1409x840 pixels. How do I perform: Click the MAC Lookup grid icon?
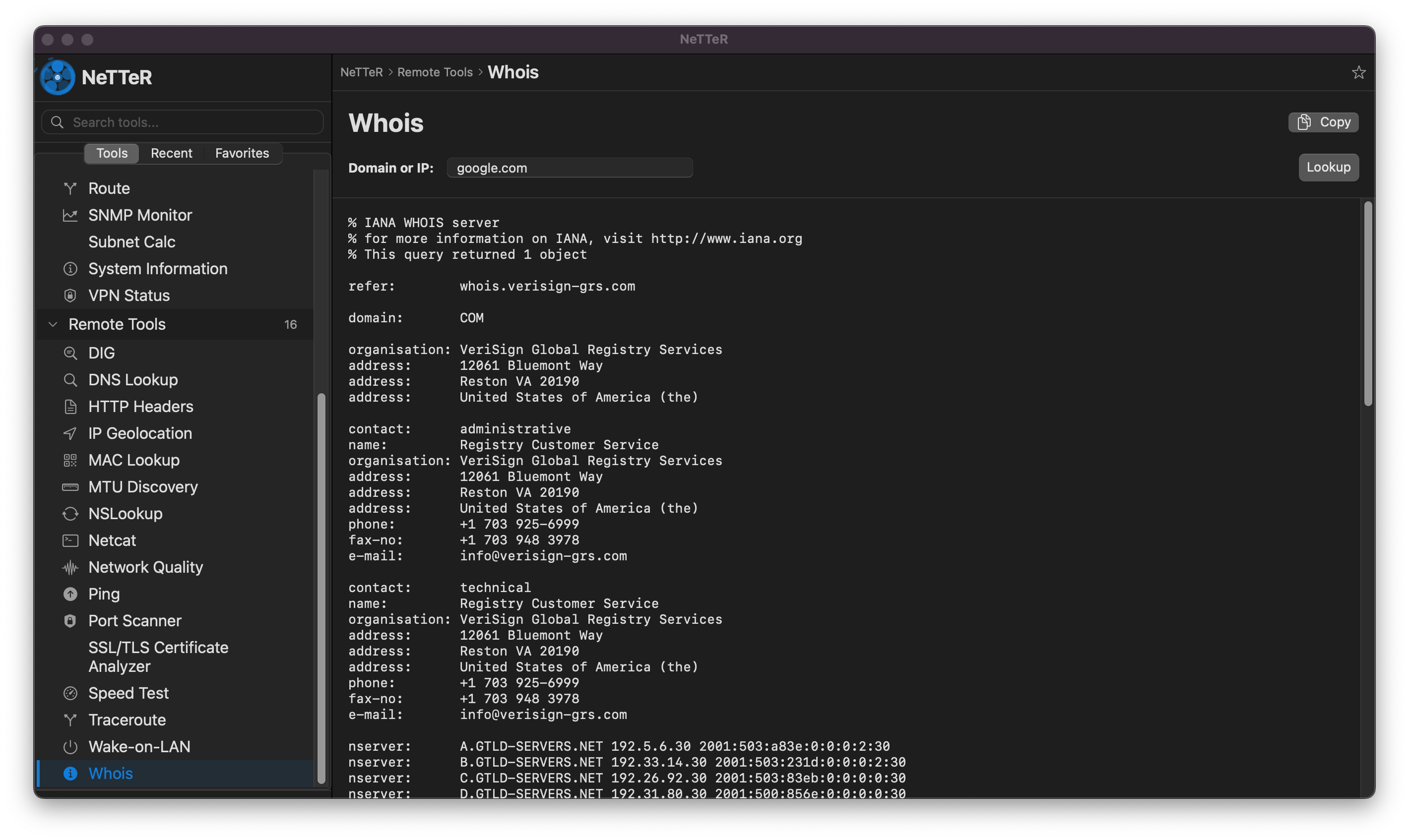click(70, 460)
